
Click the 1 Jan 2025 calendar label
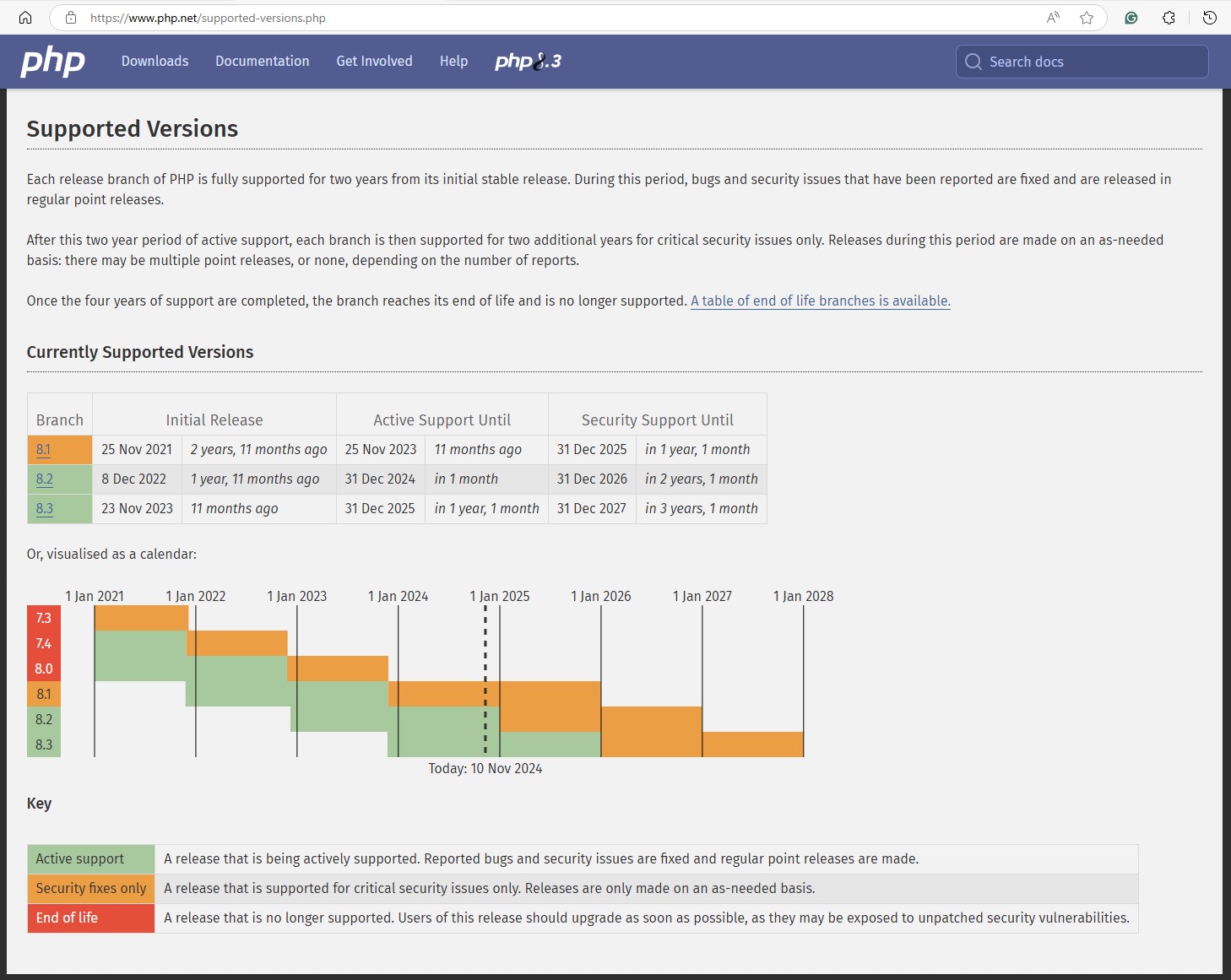click(x=500, y=596)
